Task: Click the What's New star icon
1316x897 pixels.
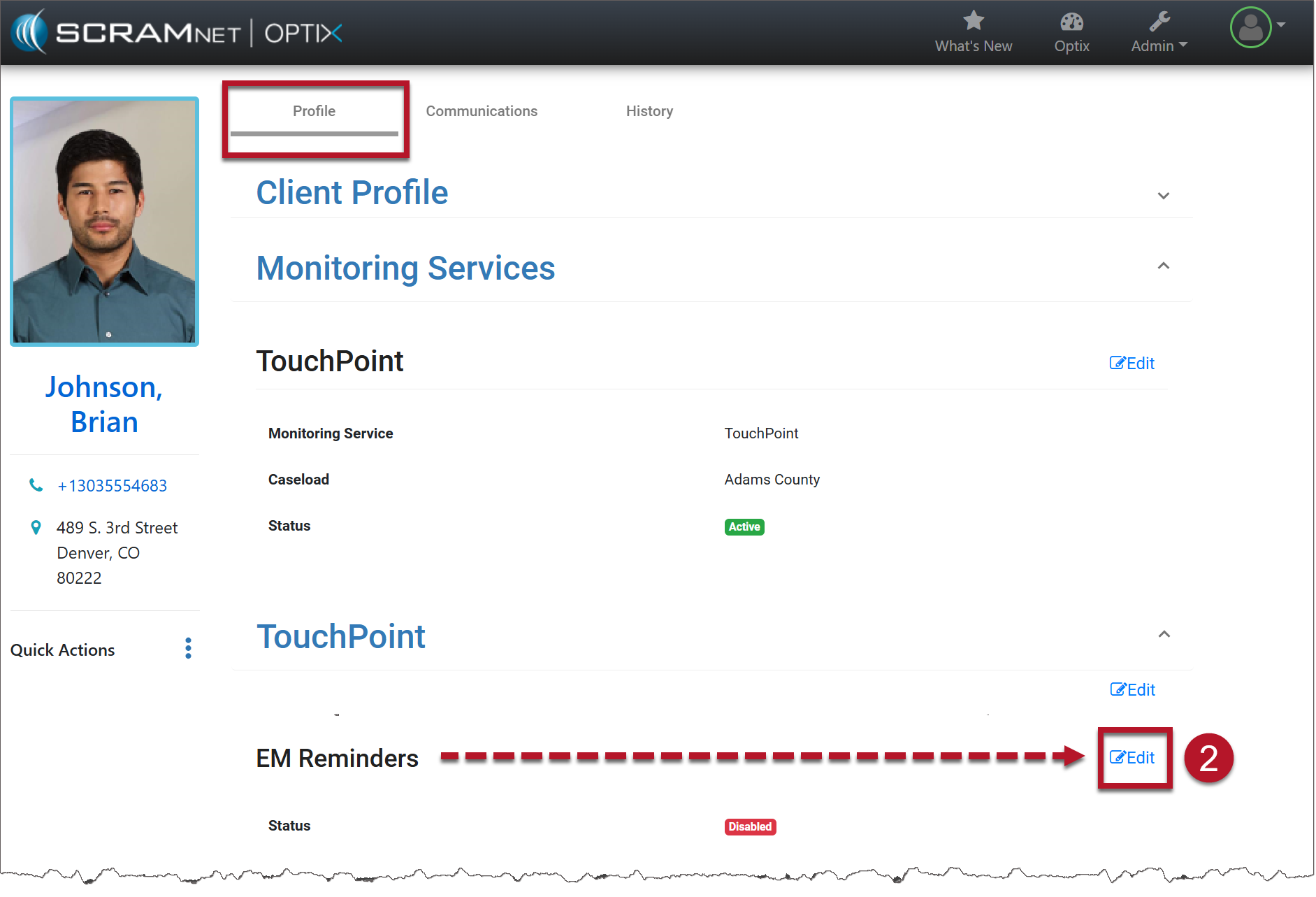Action: pos(973,21)
